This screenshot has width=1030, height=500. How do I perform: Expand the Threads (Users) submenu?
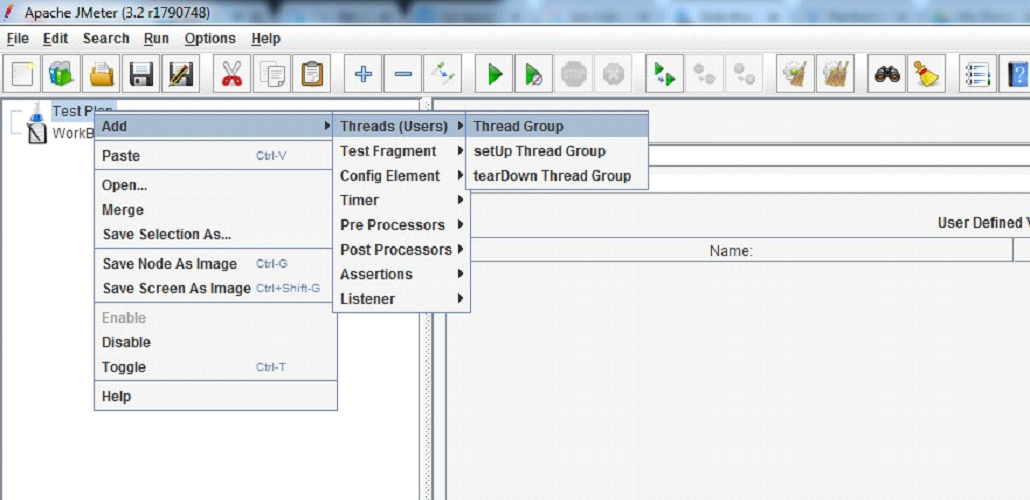click(401, 126)
